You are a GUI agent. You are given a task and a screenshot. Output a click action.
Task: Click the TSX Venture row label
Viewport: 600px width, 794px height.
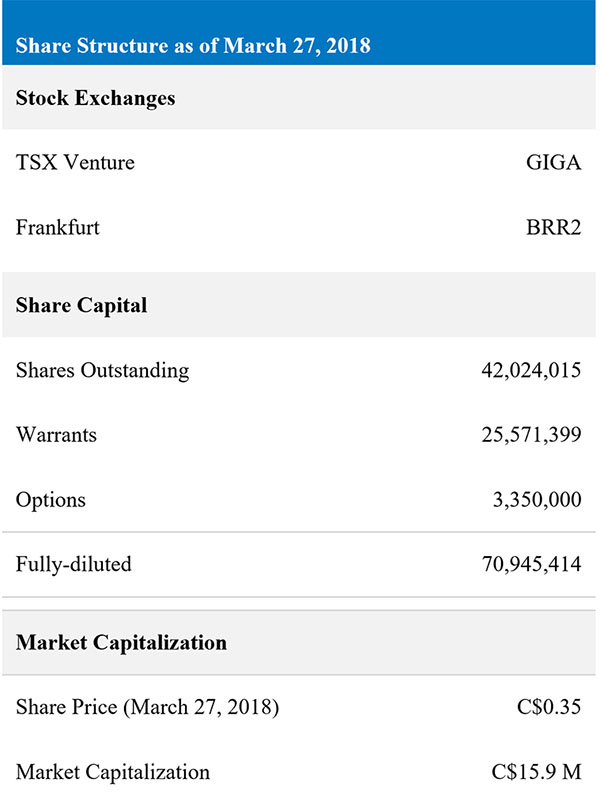tap(75, 163)
